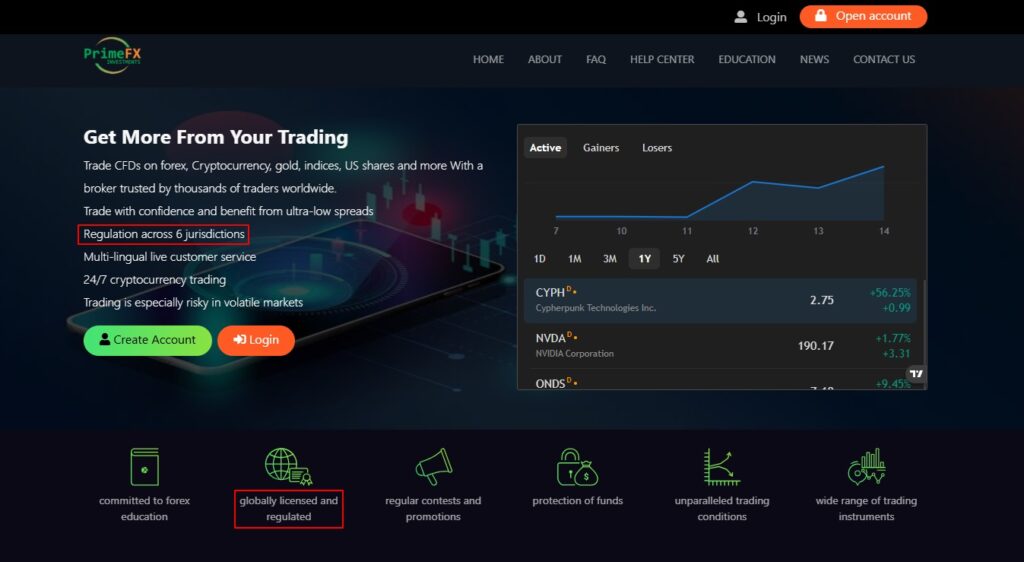The height and width of the screenshot is (562, 1024).
Task: Select the CYPH Cypherpunk Technologies row
Action: click(720, 300)
